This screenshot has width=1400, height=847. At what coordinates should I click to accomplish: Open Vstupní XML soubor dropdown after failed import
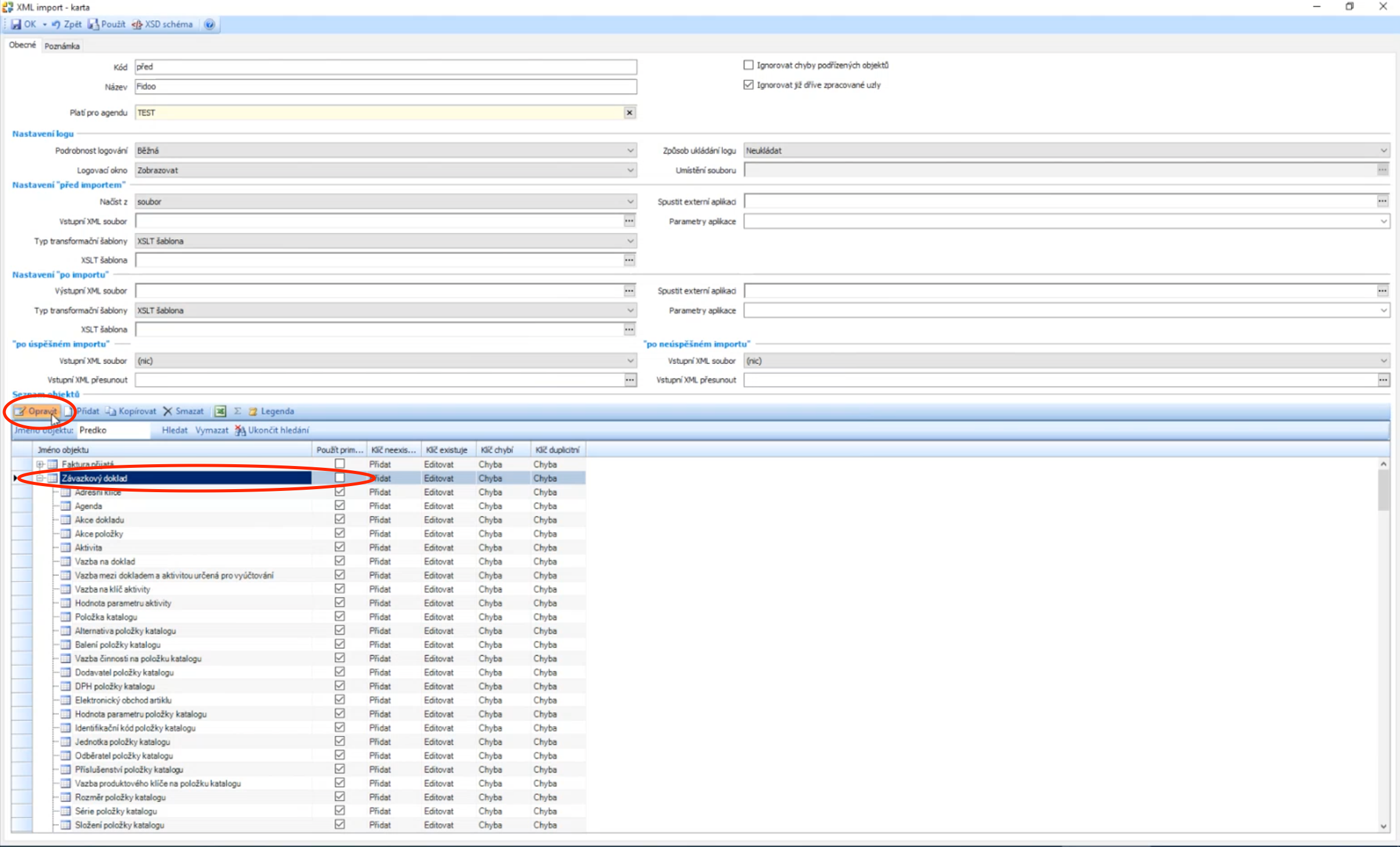[x=1384, y=361]
